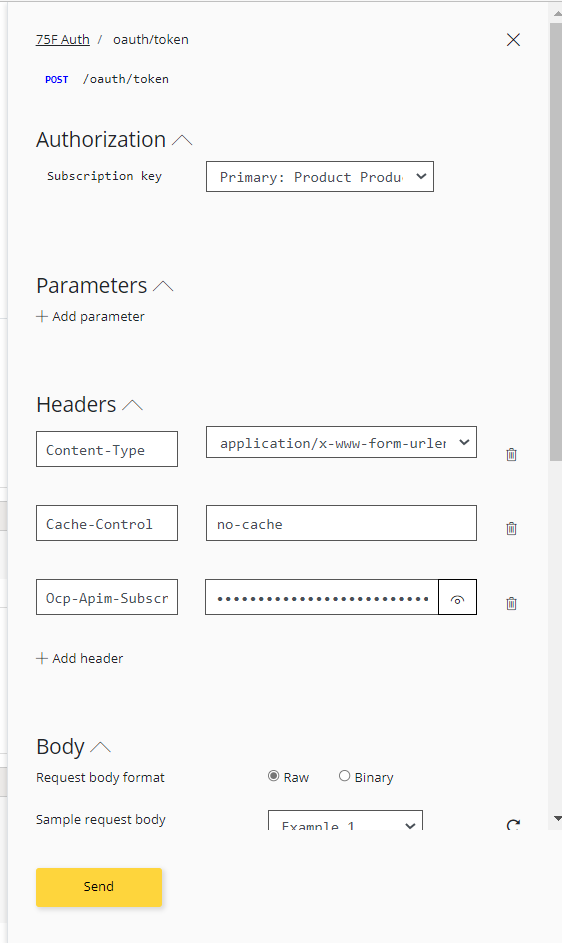Reset the sample request body
Viewport: 562px width, 943px height.
513,825
